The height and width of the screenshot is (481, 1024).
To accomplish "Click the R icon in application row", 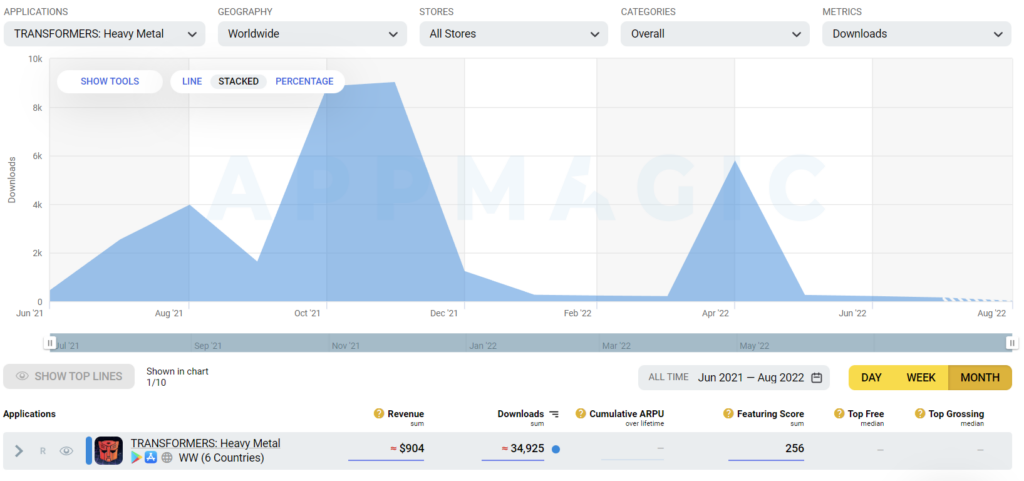I will click(42, 450).
